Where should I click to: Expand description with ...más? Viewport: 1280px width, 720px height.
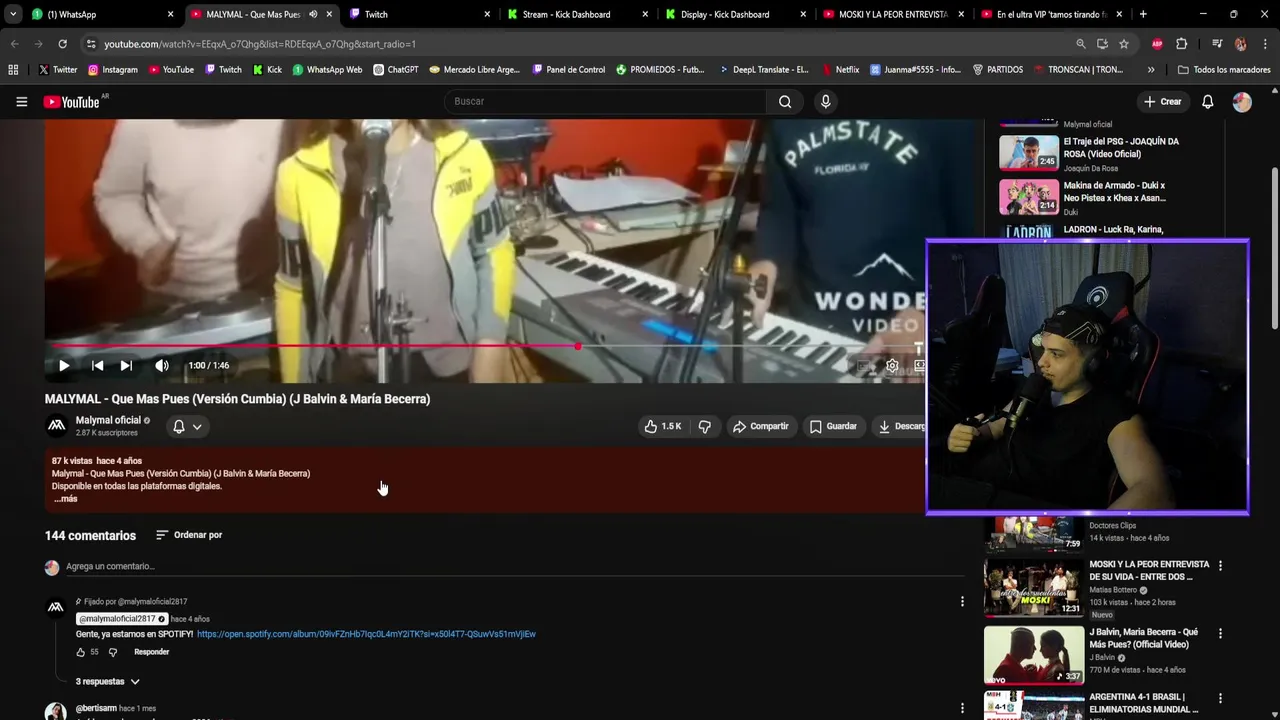65,498
